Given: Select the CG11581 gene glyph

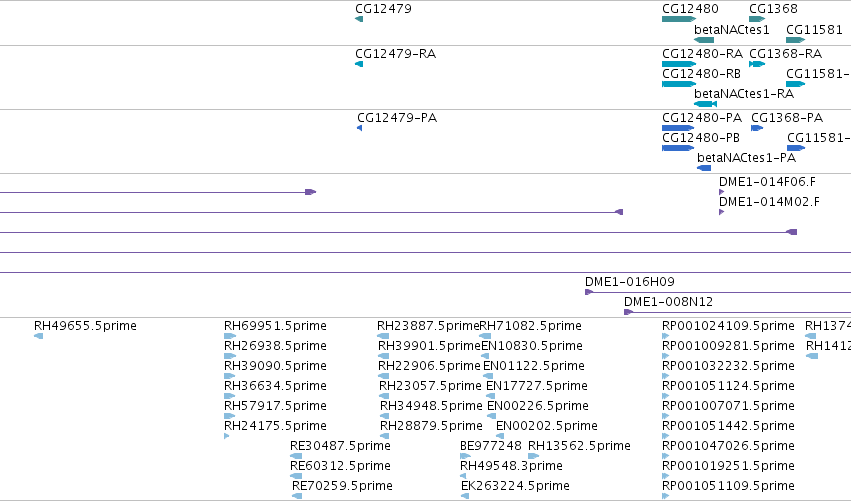Looking at the screenshot, I should pyautogui.click(x=795, y=40).
